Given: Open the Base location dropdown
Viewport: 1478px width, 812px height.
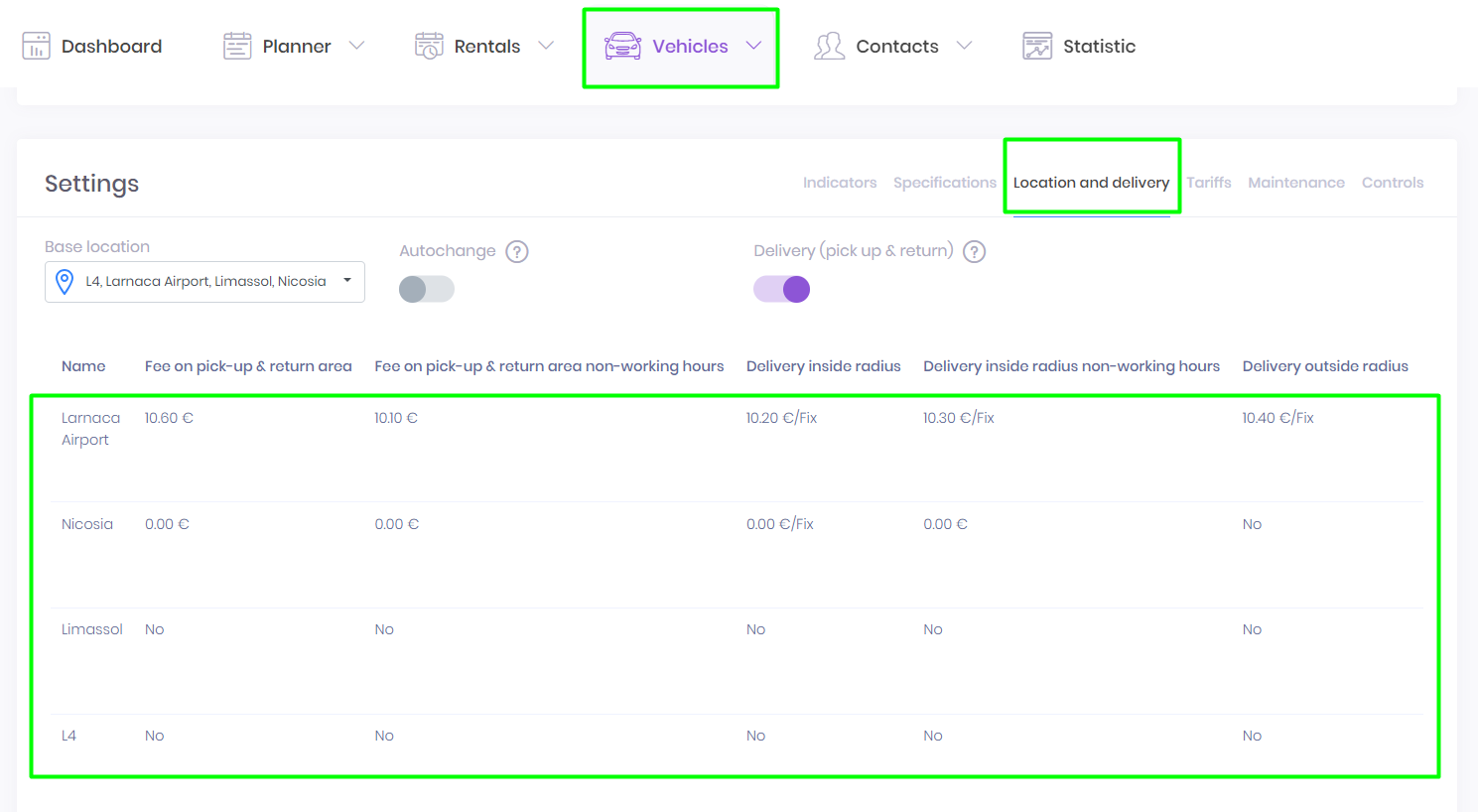Looking at the screenshot, I should tap(204, 282).
